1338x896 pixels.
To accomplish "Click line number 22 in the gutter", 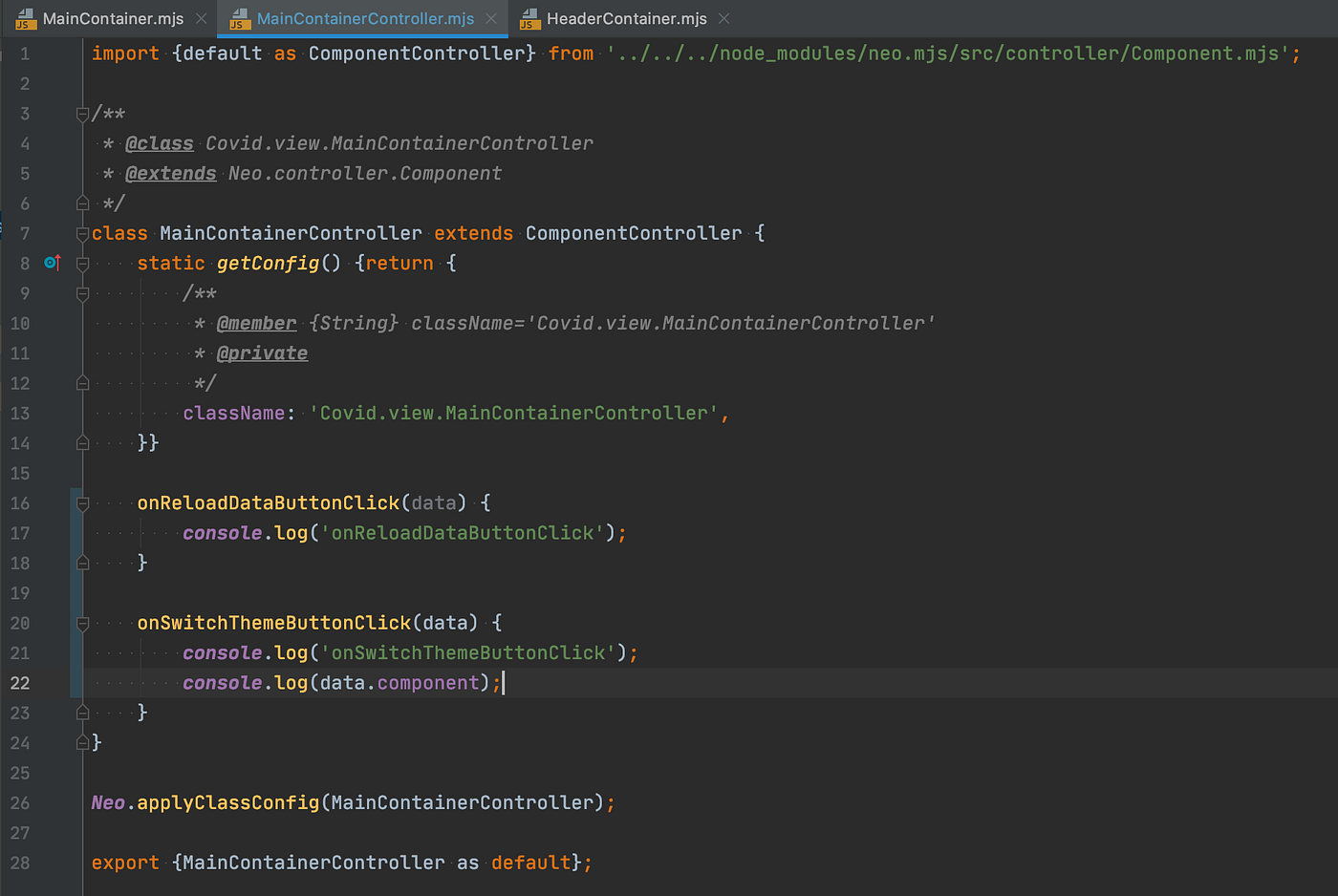I will pyautogui.click(x=20, y=682).
